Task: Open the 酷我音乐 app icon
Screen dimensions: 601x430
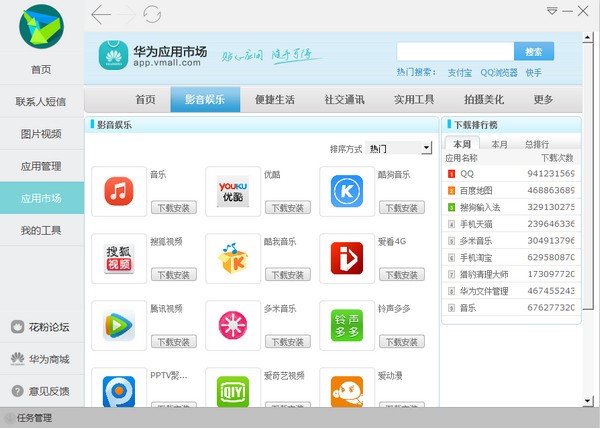Action: coord(233,258)
